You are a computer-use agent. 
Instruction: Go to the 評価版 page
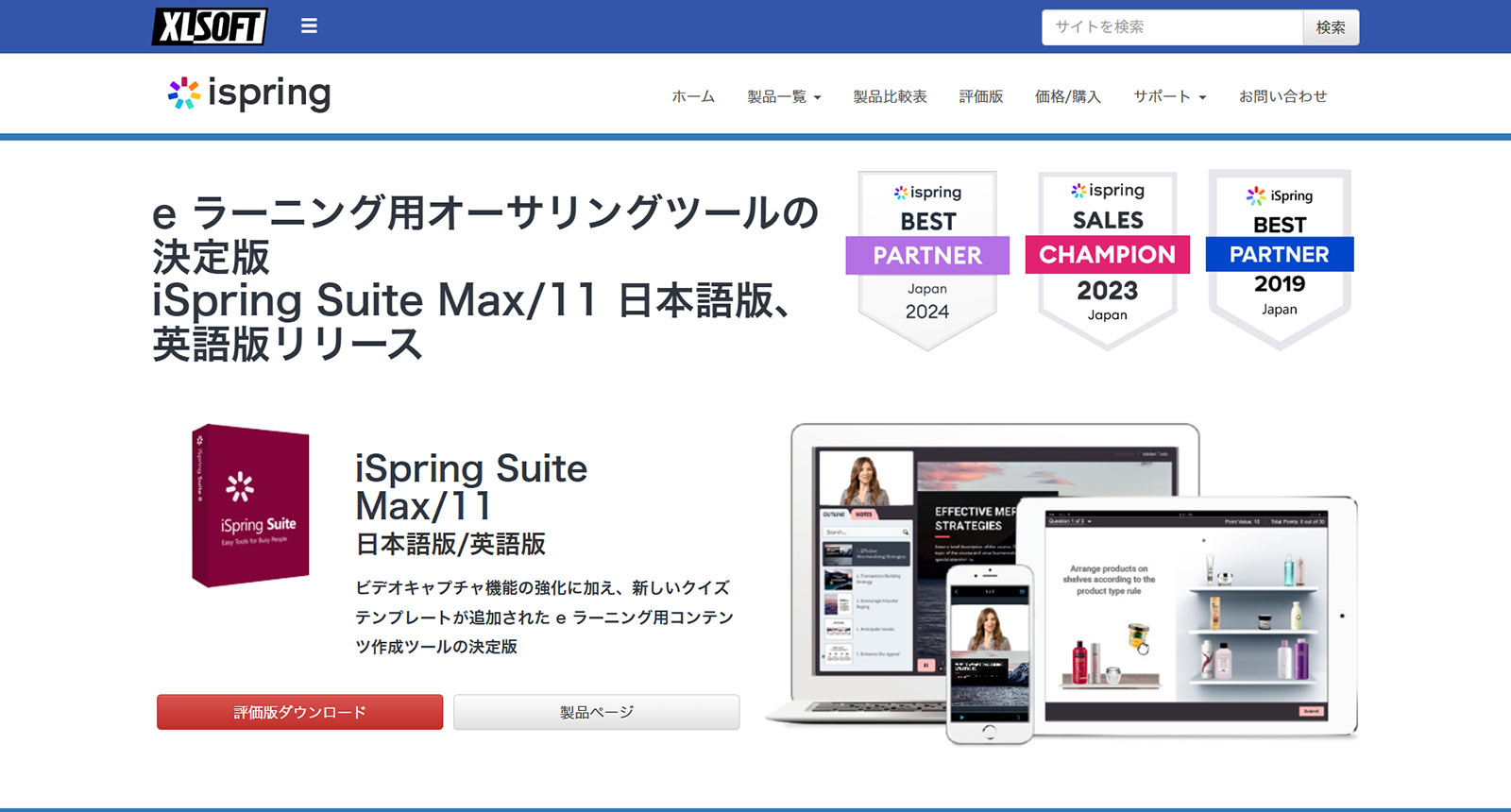coord(981,96)
